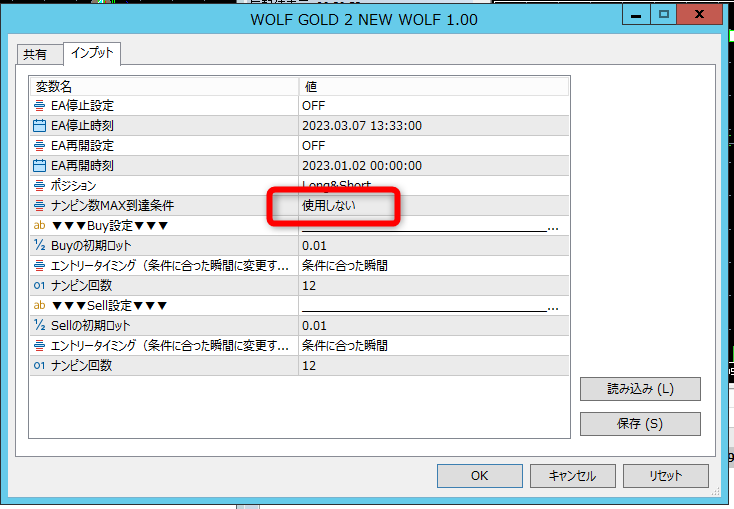Click the enum icon beside EA停止設定
734x509 pixels.
click(x=40, y=106)
